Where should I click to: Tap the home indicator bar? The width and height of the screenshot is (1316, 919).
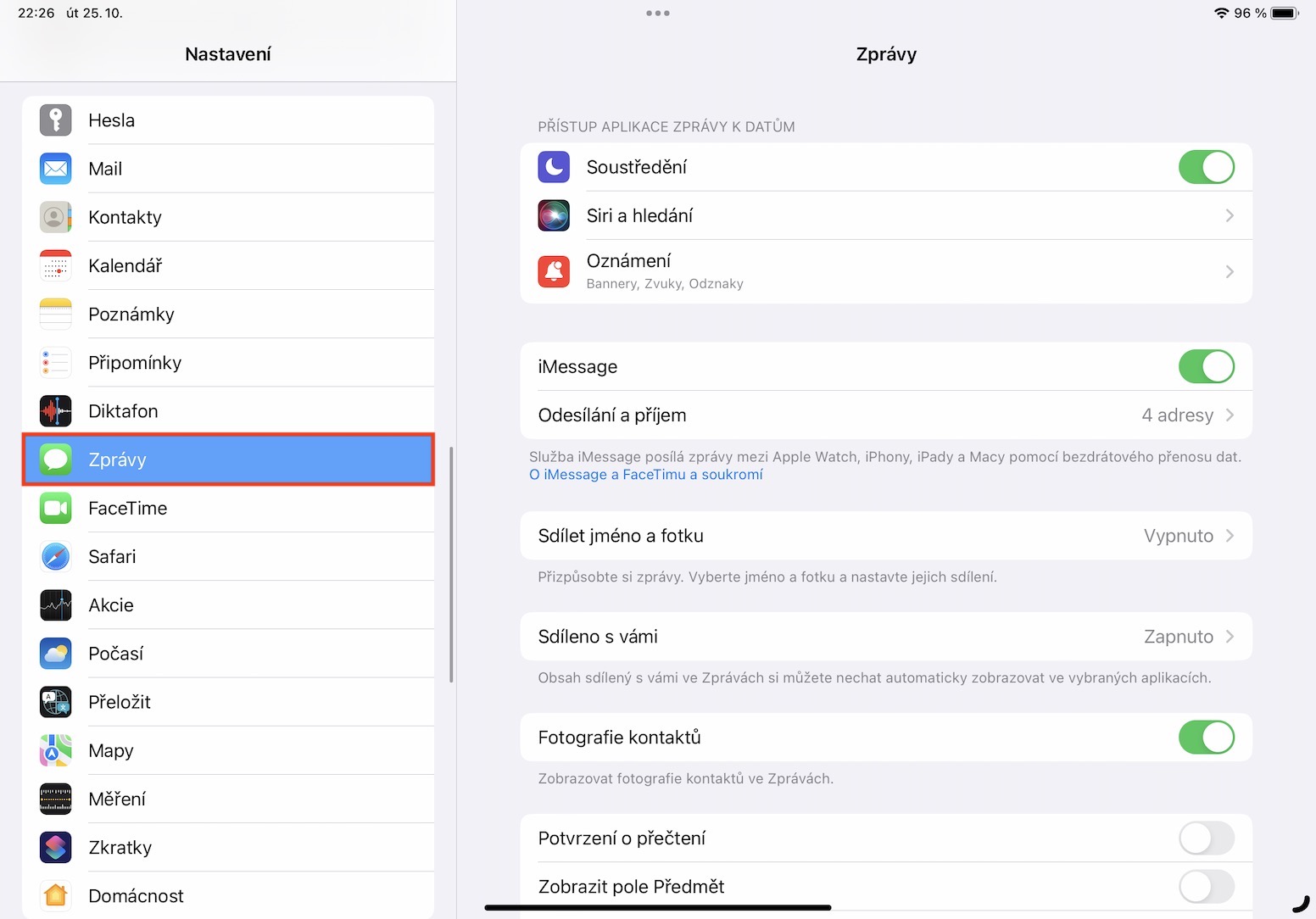click(658, 908)
